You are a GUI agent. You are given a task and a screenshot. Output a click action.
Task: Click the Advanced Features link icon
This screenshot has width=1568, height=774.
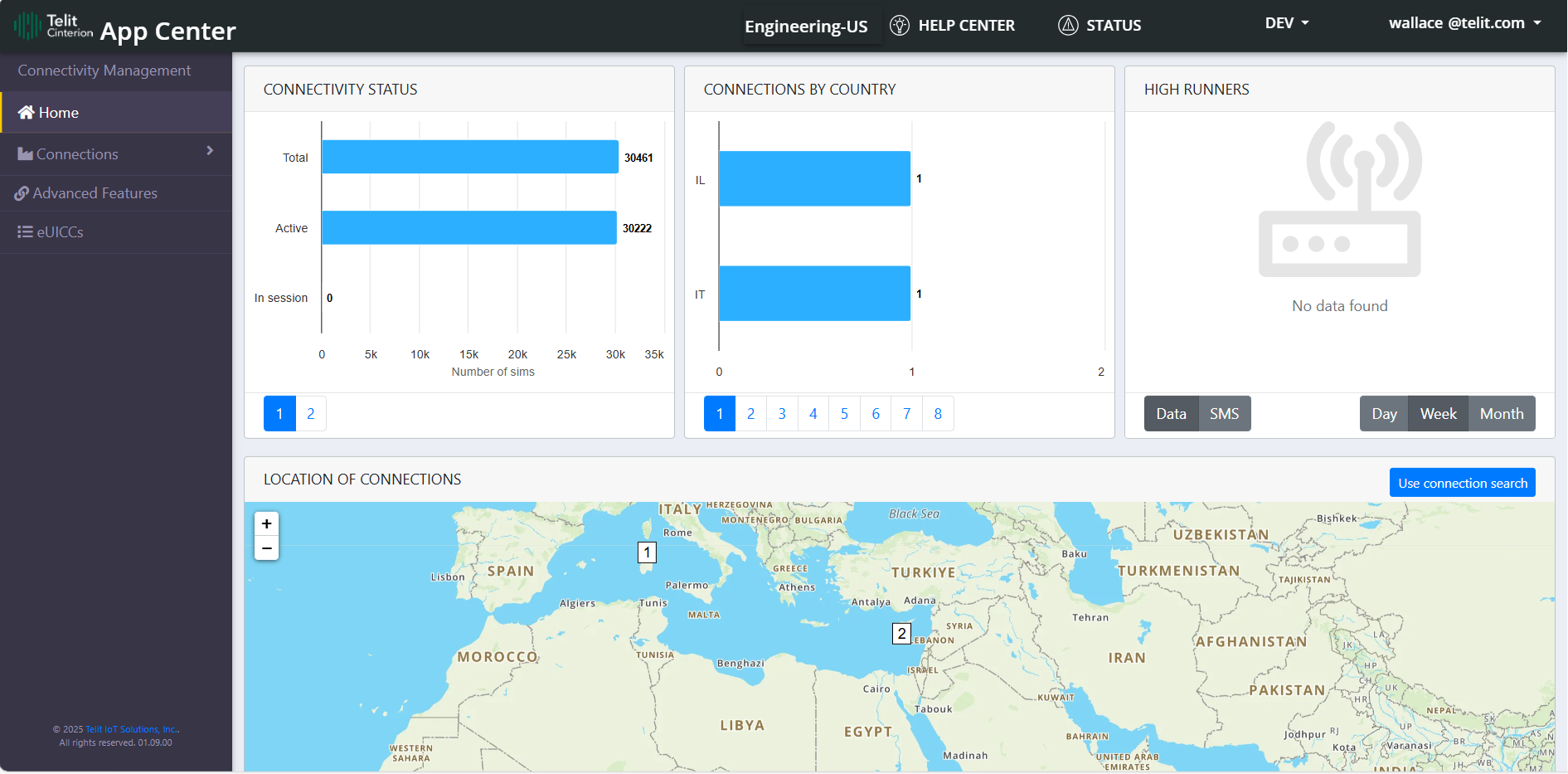tap(22, 193)
